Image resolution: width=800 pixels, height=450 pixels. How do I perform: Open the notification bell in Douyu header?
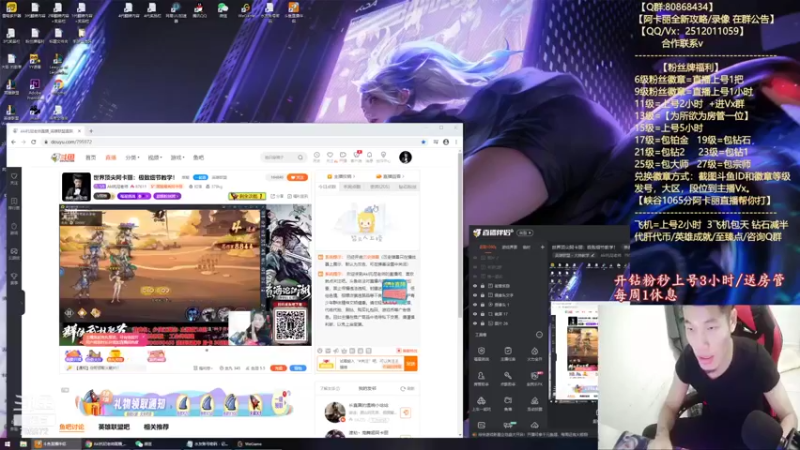[369, 155]
